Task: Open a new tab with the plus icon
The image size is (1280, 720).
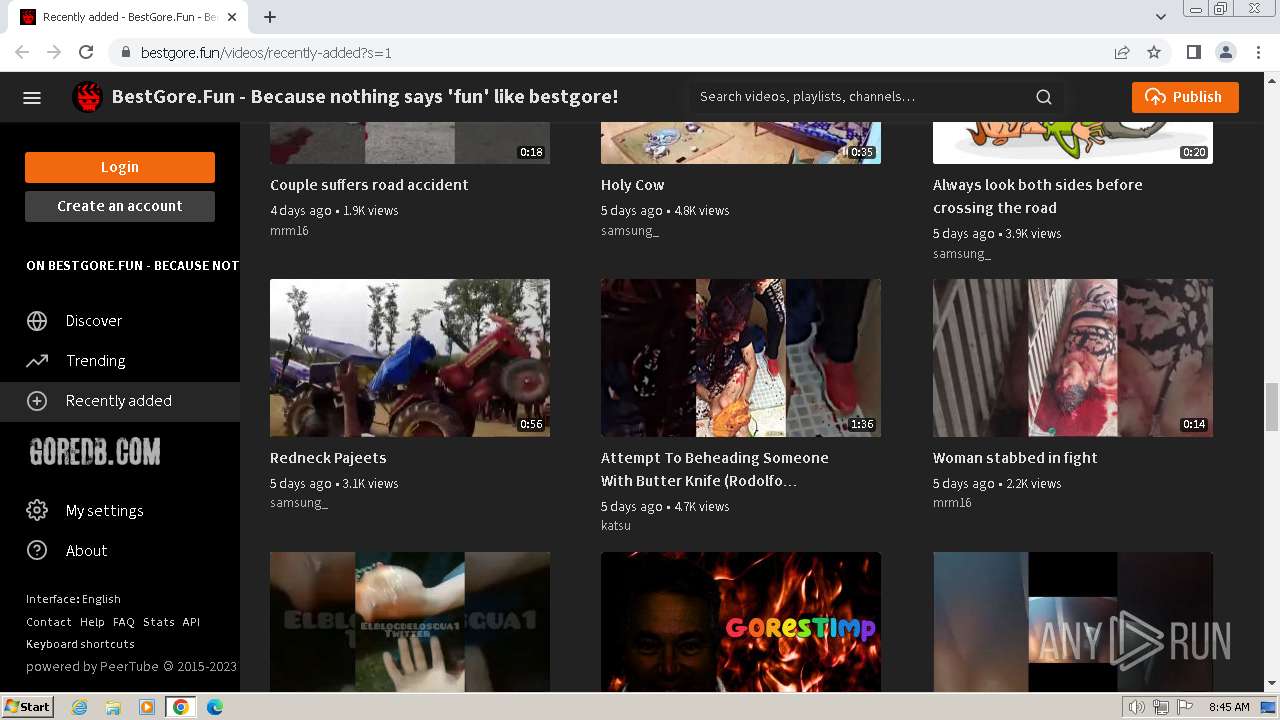Action: (270, 17)
